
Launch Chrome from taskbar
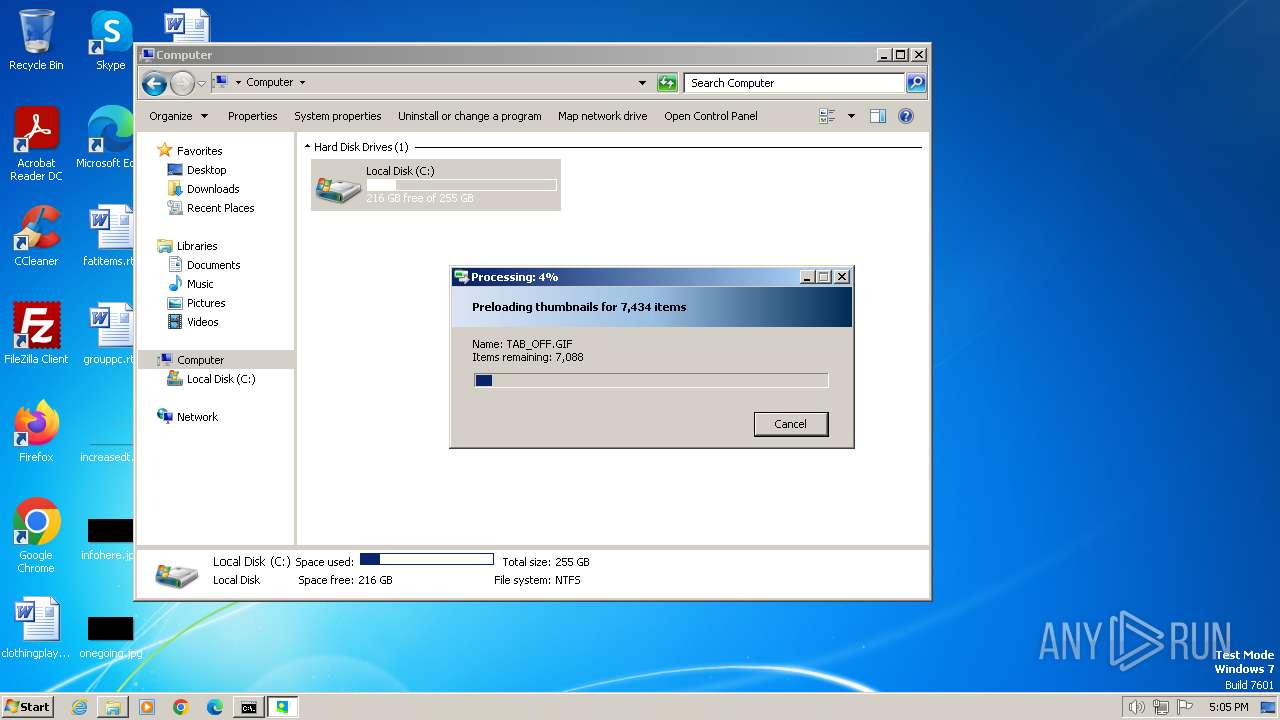(181, 707)
